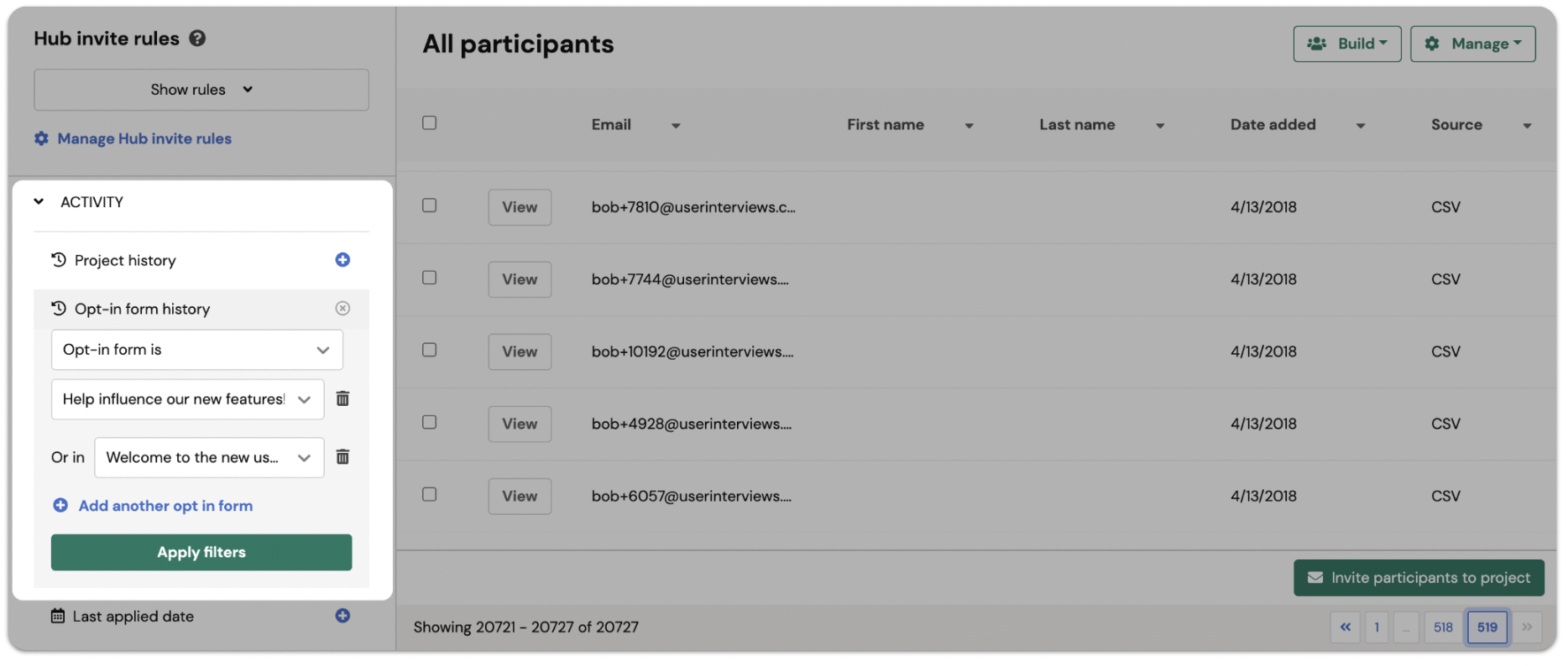Click Invite participants to project
The width and height of the screenshot is (1568, 666).
point(1419,578)
